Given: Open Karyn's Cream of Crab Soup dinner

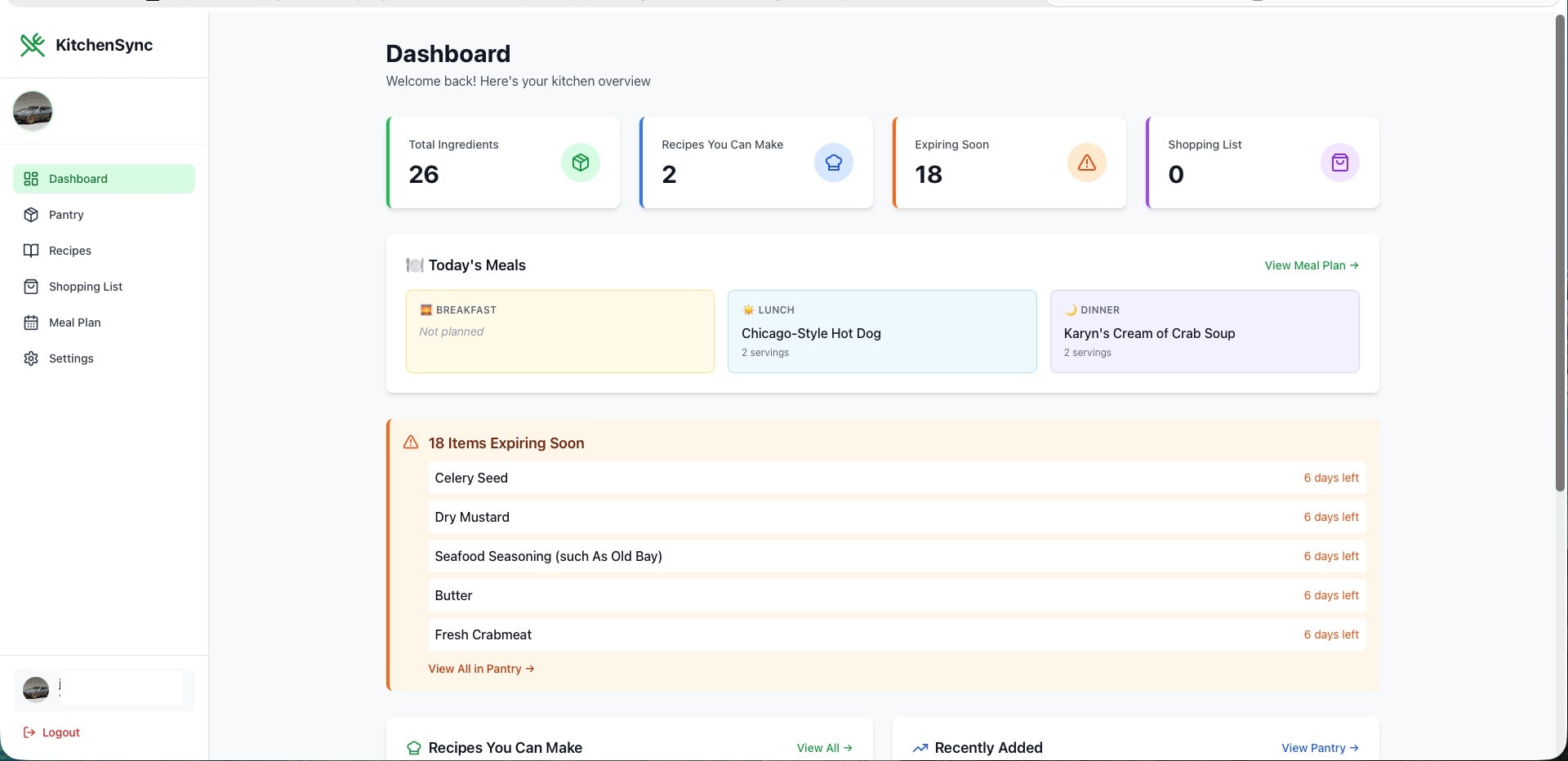Looking at the screenshot, I should tap(1205, 332).
